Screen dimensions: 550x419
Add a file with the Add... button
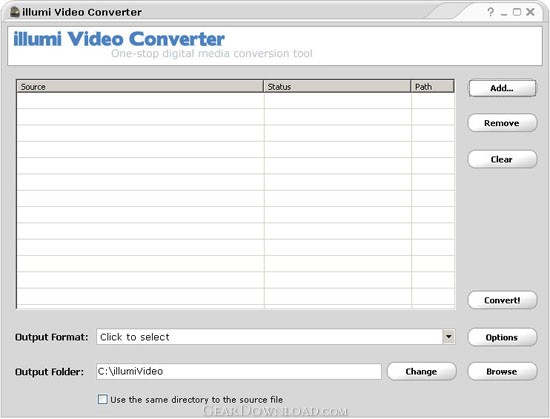tap(502, 88)
